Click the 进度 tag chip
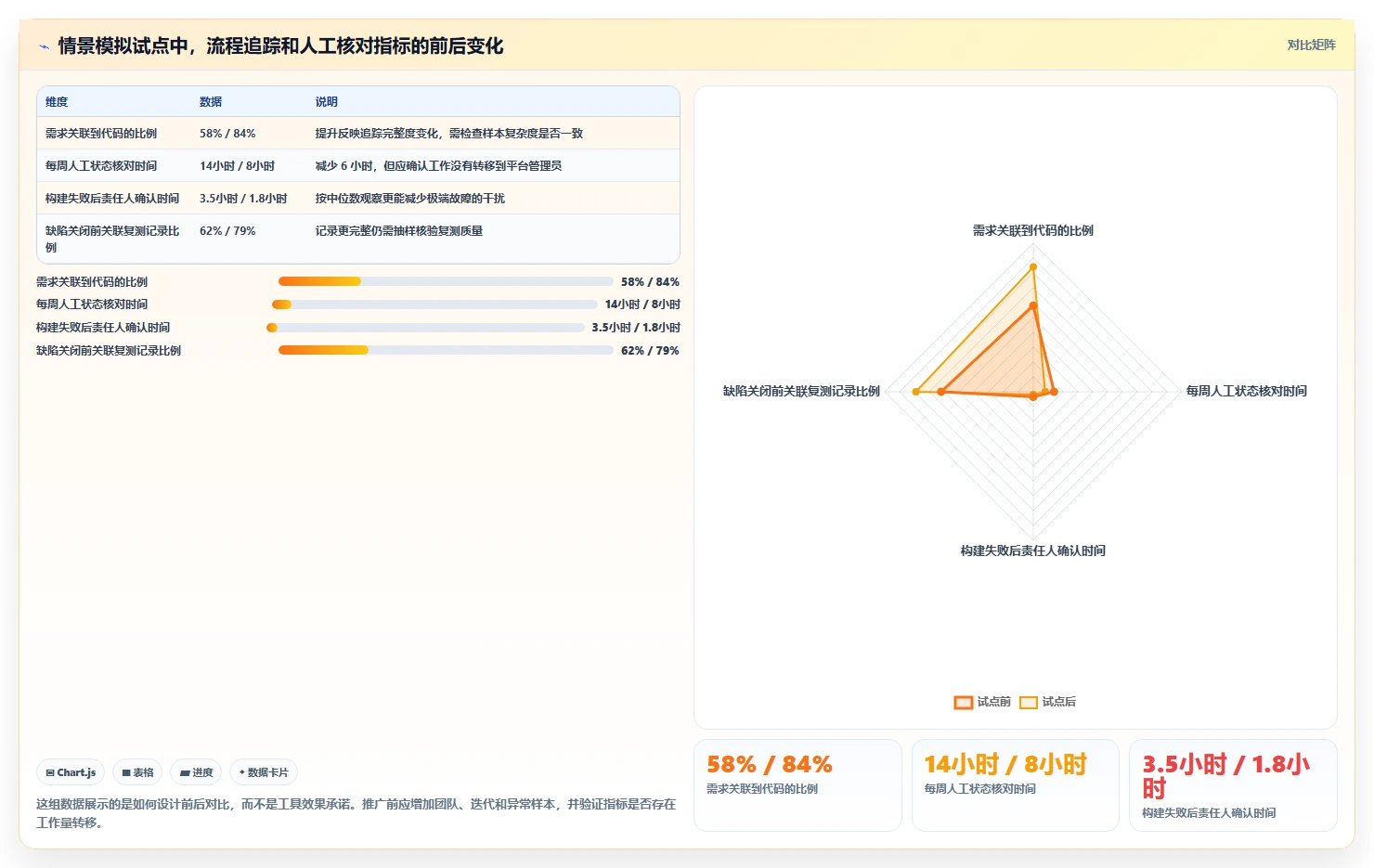This screenshot has height=868, width=1374. click(x=196, y=772)
